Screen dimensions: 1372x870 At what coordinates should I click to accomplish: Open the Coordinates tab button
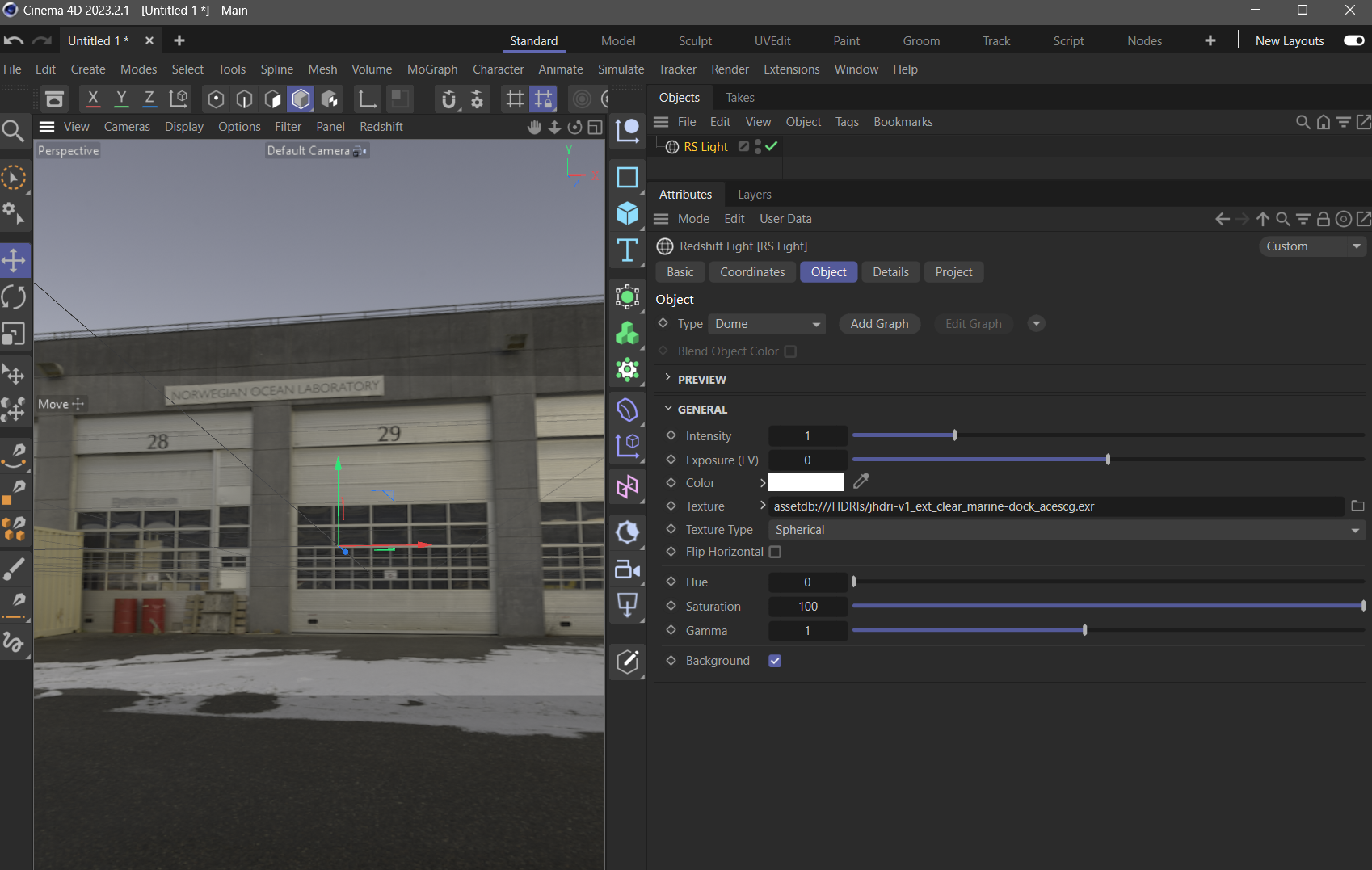point(752,272)
